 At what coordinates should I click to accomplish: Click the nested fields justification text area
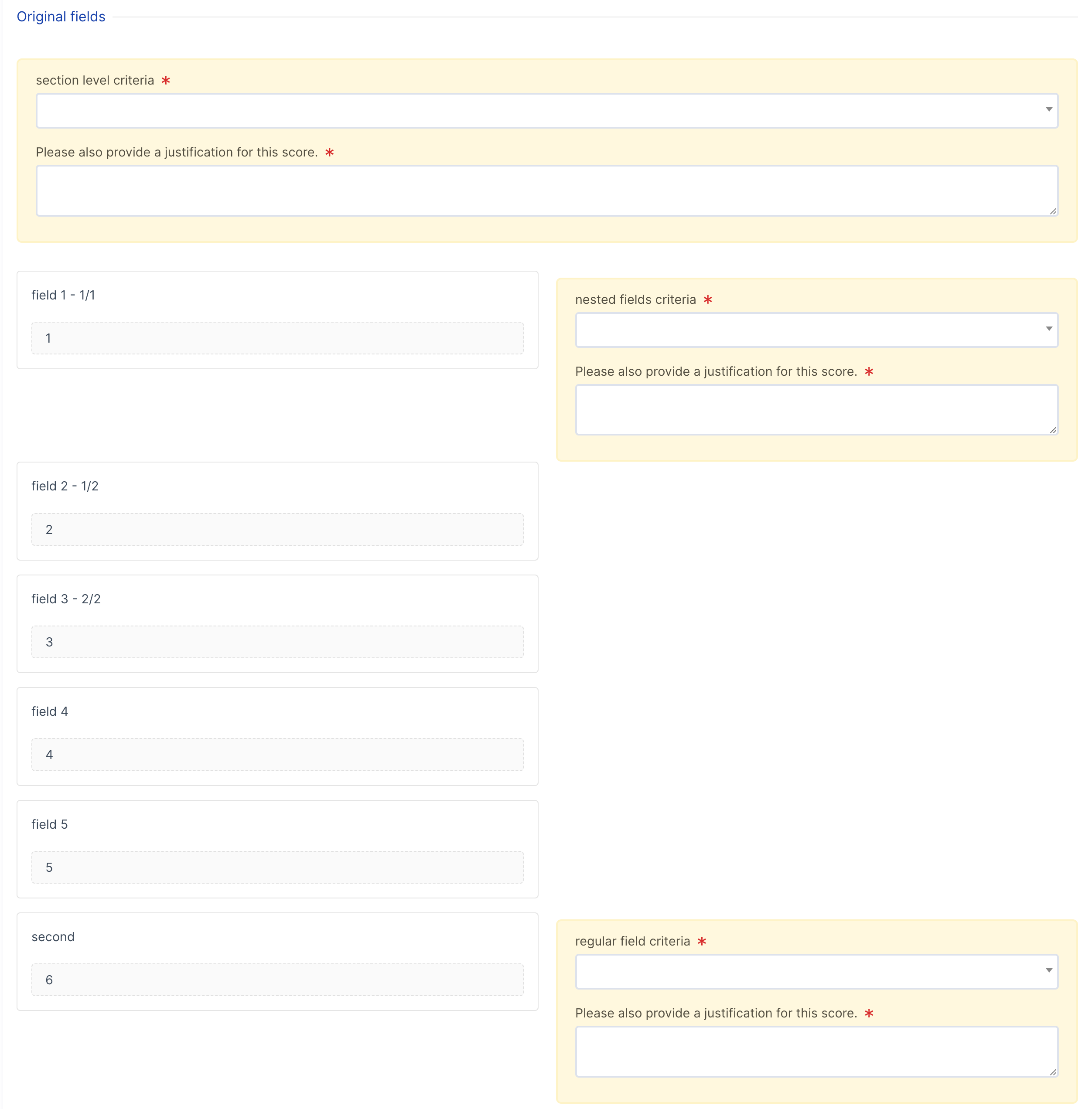pos(816,408)
